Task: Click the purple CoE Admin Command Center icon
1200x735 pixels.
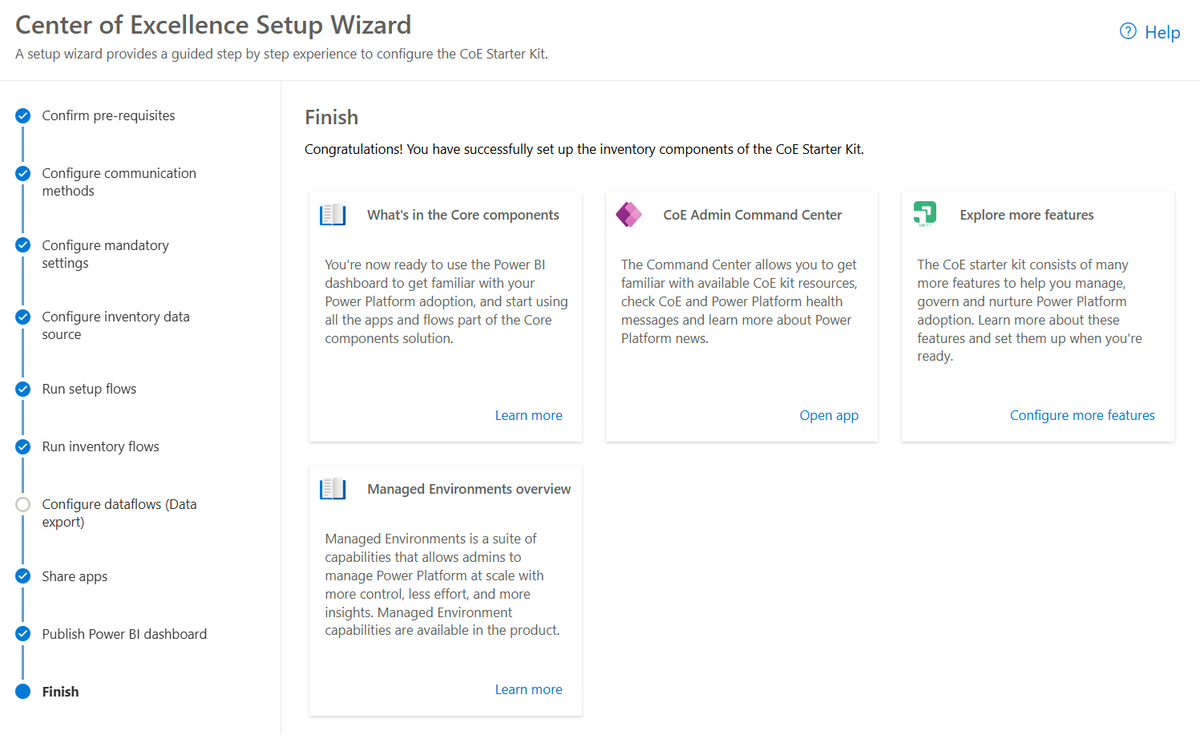Action: (629, 215)
